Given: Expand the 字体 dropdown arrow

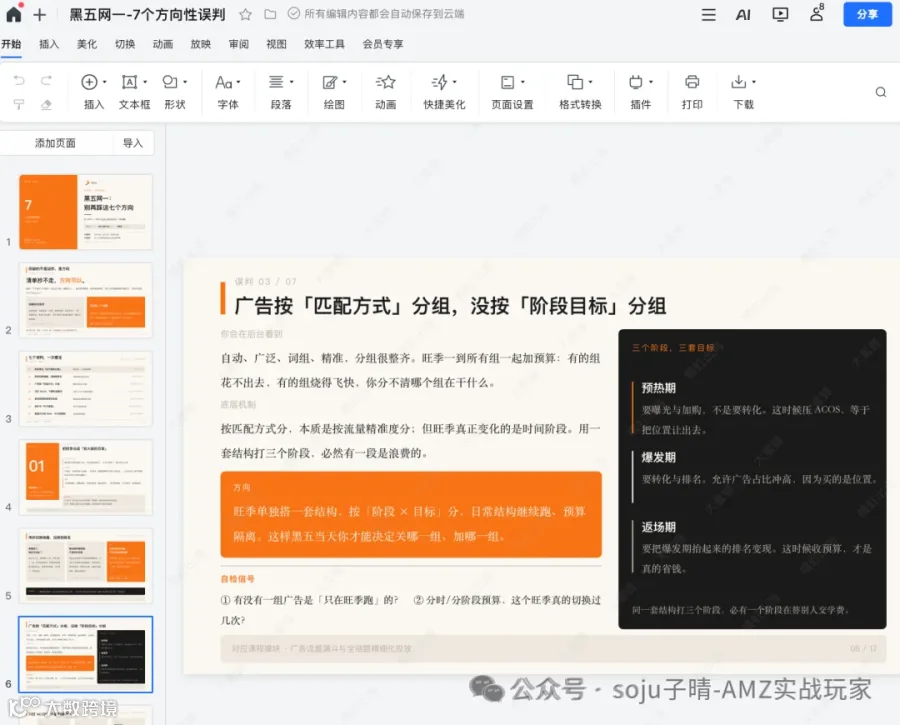Looking at the screenshot, I should coord(238,82).
